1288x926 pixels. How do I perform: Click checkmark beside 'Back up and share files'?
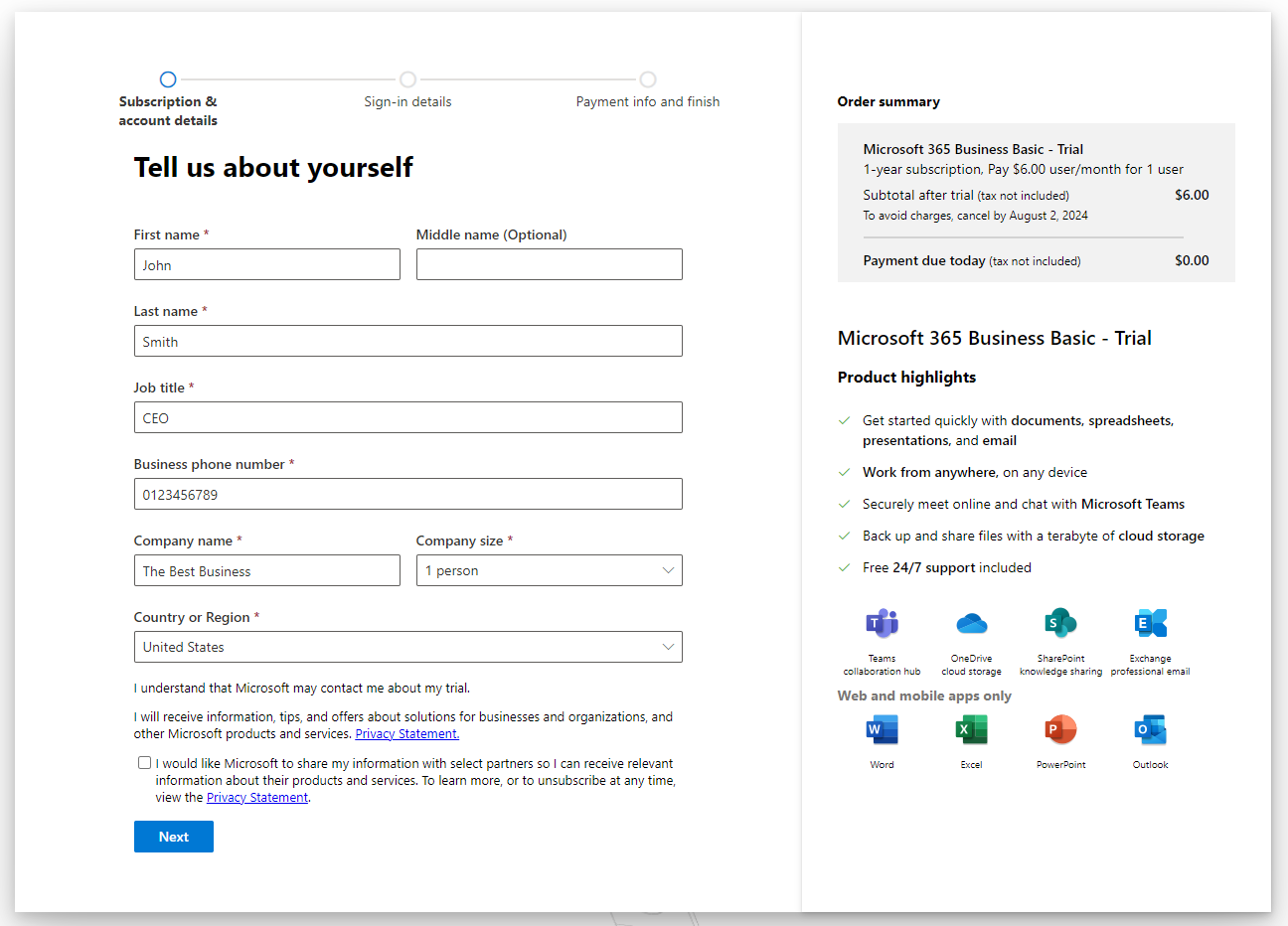pyautogui.click(x=844, y=536)
